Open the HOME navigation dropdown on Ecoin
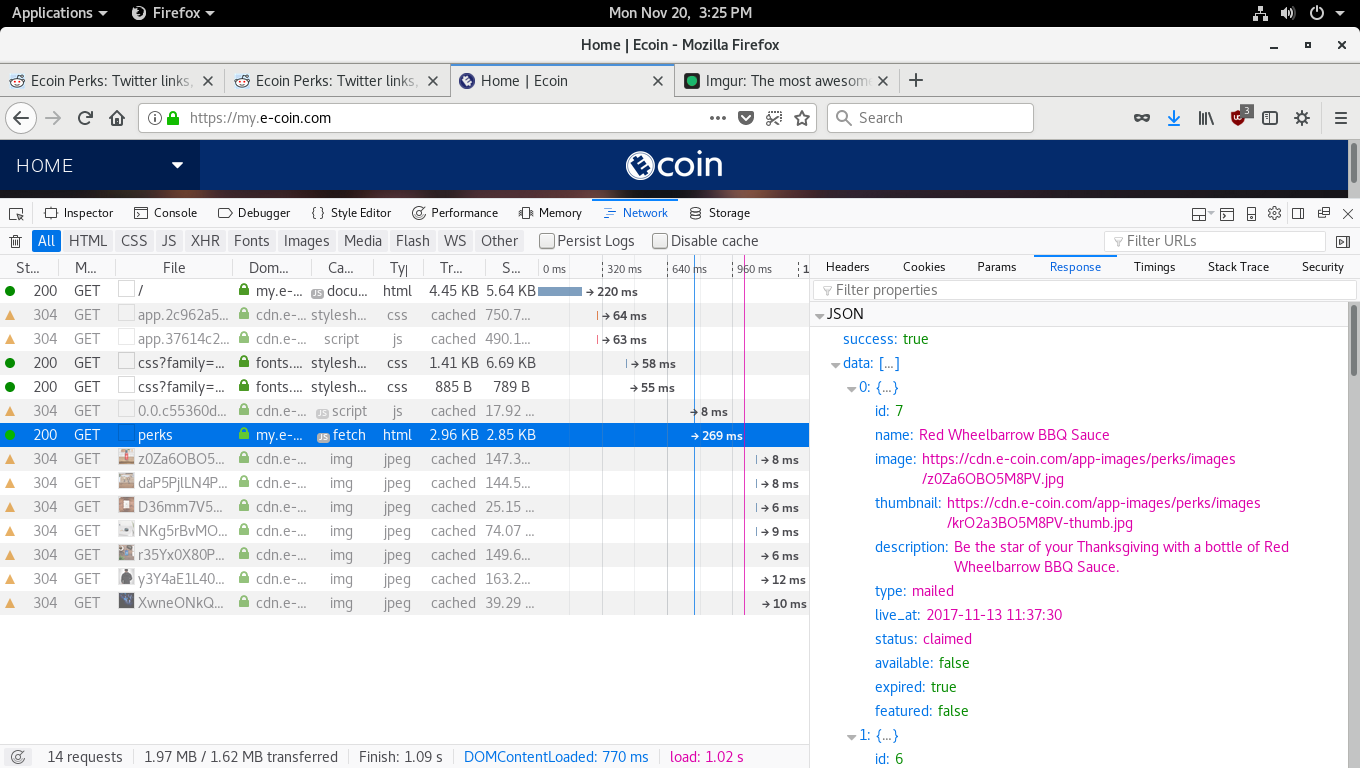The image size is (1360, 768). point(177,165)
